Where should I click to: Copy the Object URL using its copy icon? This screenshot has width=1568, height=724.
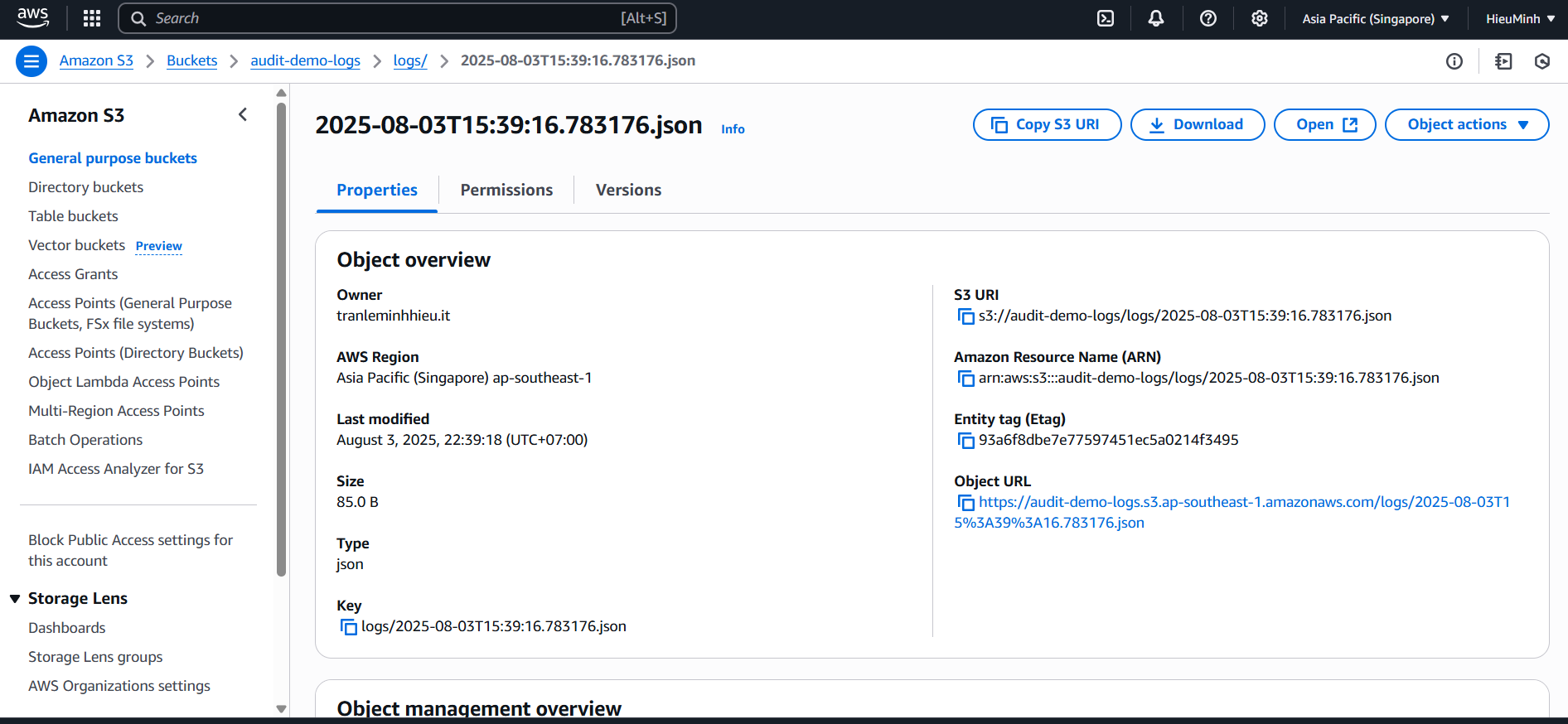[965, 503]
